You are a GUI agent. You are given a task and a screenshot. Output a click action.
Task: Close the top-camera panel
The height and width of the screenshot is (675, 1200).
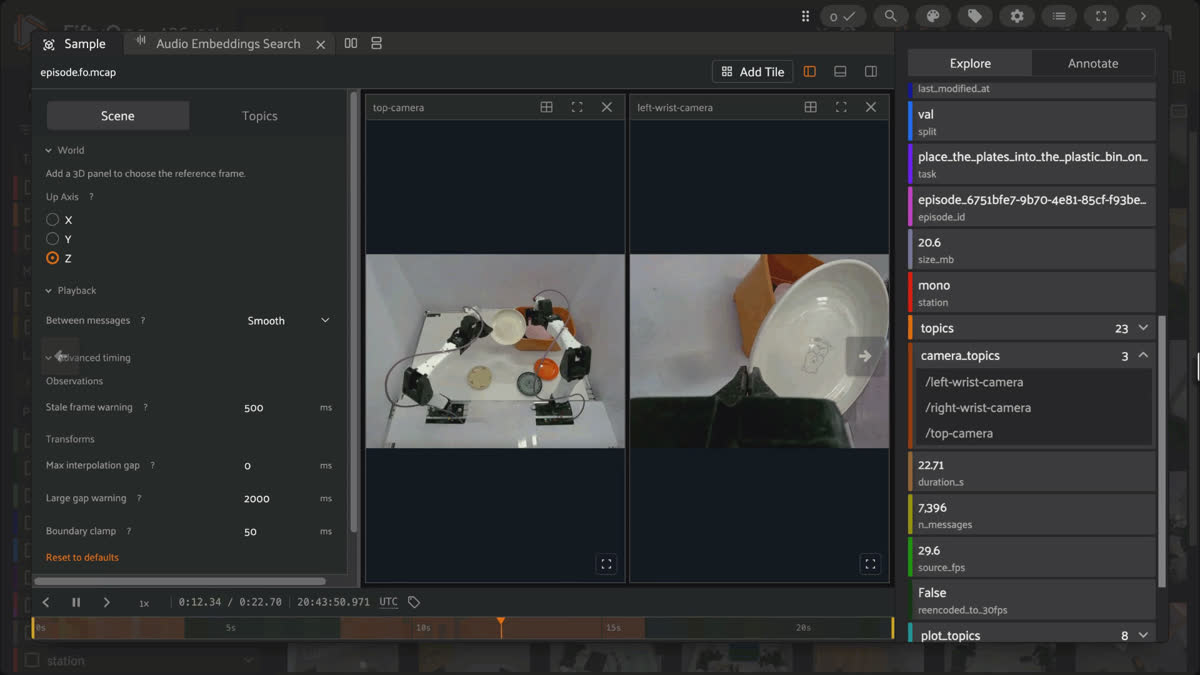[607, 107]
